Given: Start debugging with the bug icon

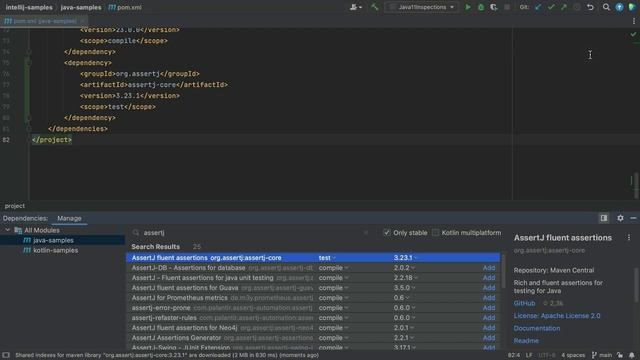Looking at the screenshot, I should [481, 7].
